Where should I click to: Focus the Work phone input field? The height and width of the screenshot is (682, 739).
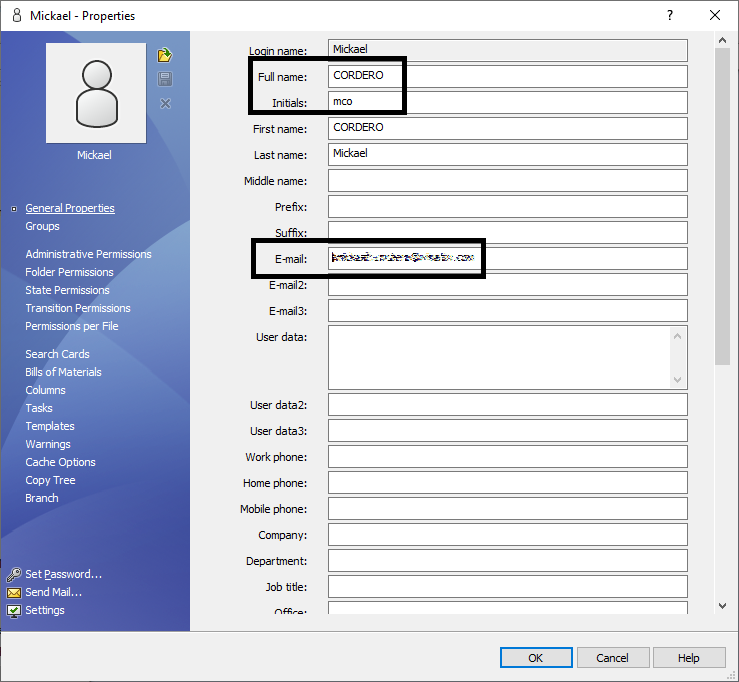pyautogui.click(x=507, y=457)
